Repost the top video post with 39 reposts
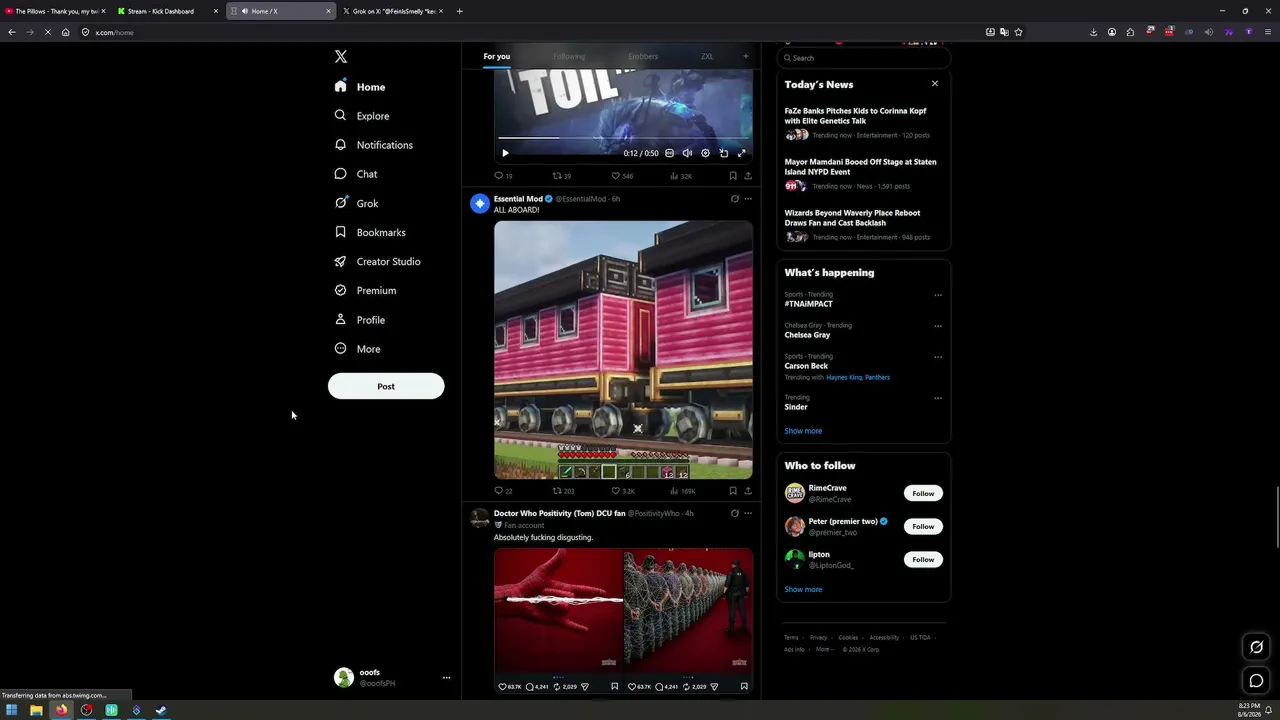Image resolution: width=1280 pixels, height=720 pixels. click(x=562, y=176)
